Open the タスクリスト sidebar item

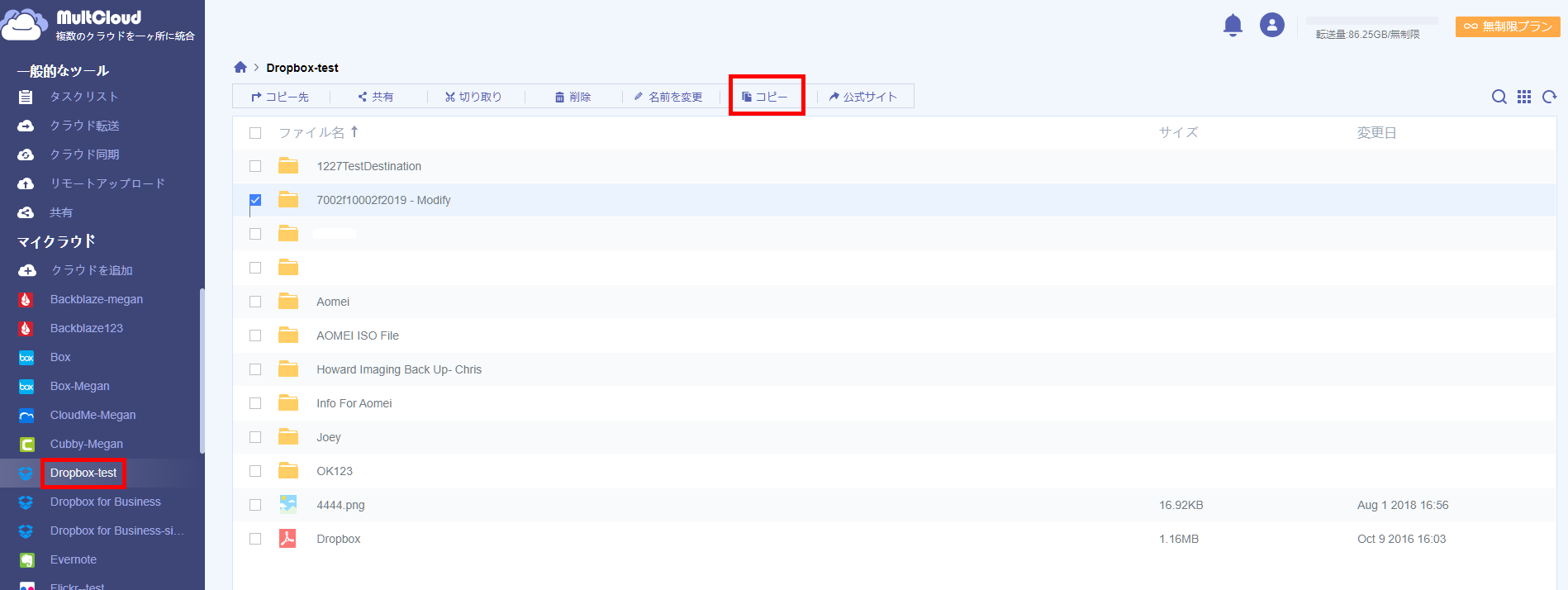pos(84,97)
